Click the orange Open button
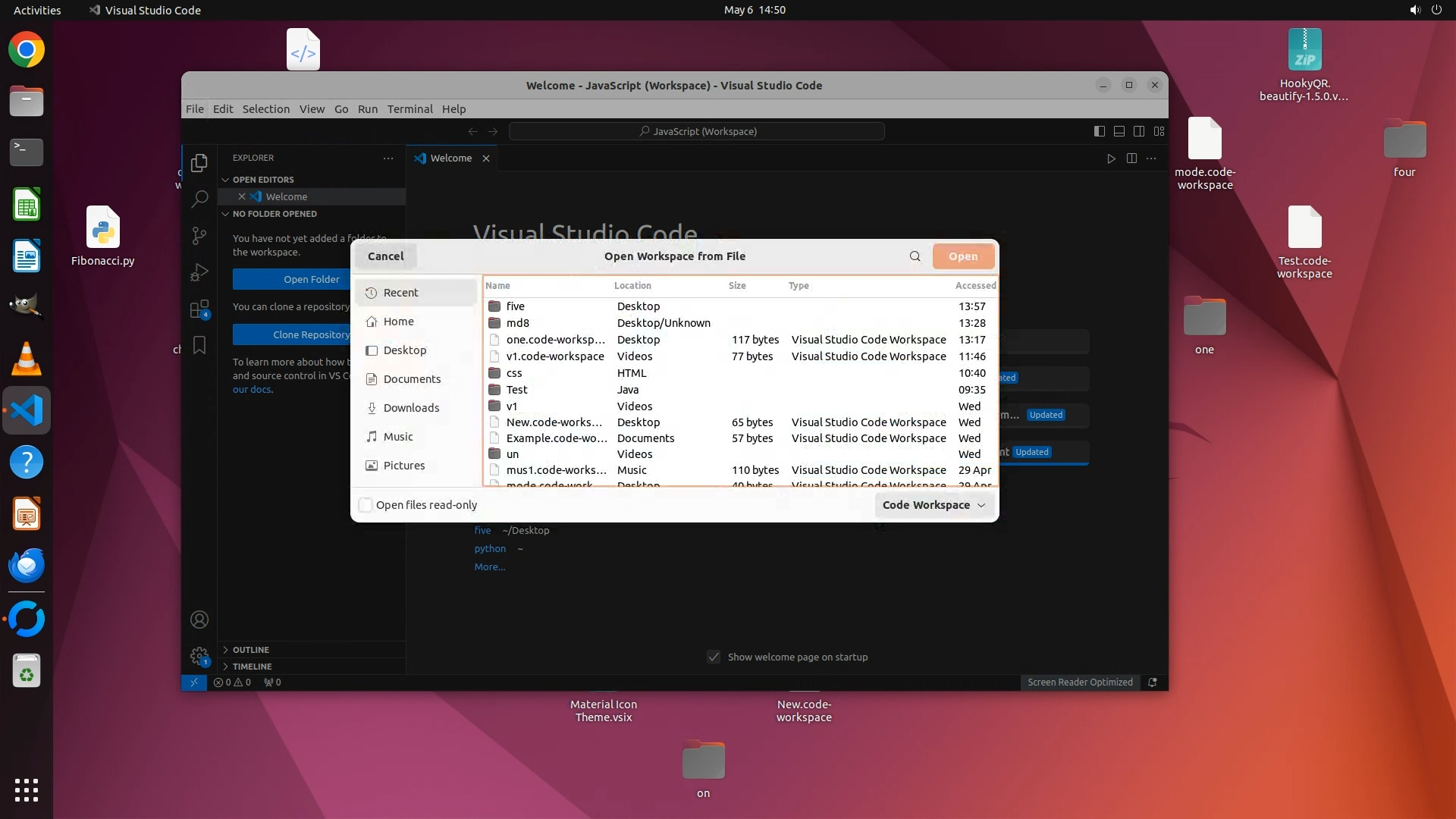Screen dimensions: 1456x819 962,256
